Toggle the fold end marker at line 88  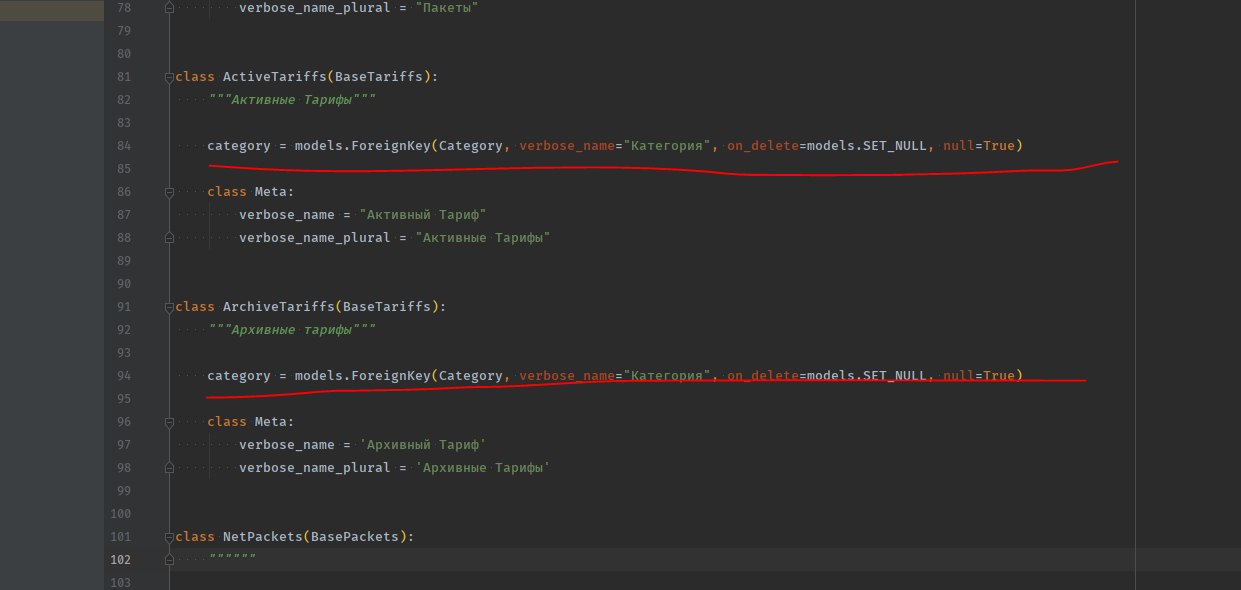[169, 238]
